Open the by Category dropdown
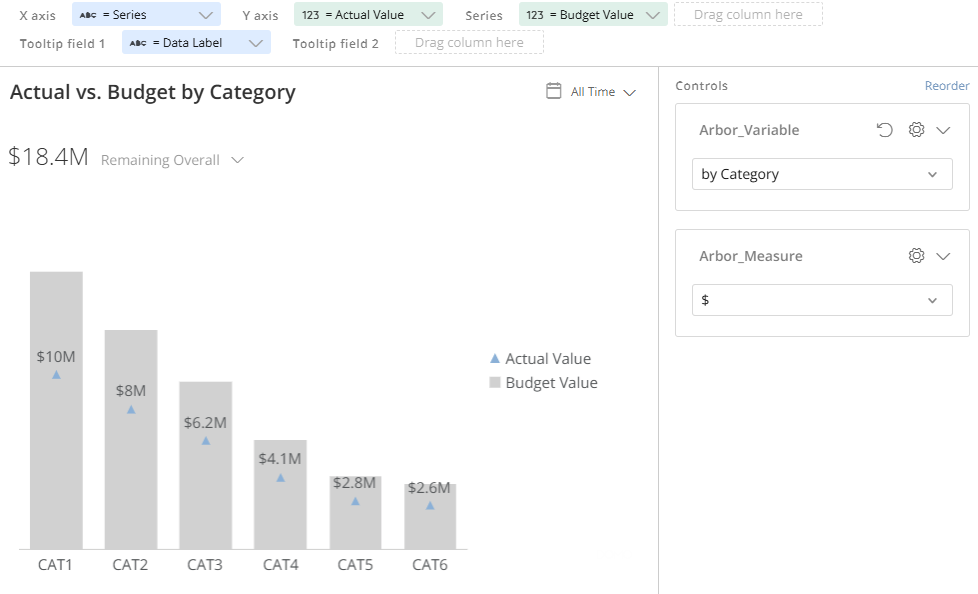This screenshot has width=978, height=594. coord(822,174)
